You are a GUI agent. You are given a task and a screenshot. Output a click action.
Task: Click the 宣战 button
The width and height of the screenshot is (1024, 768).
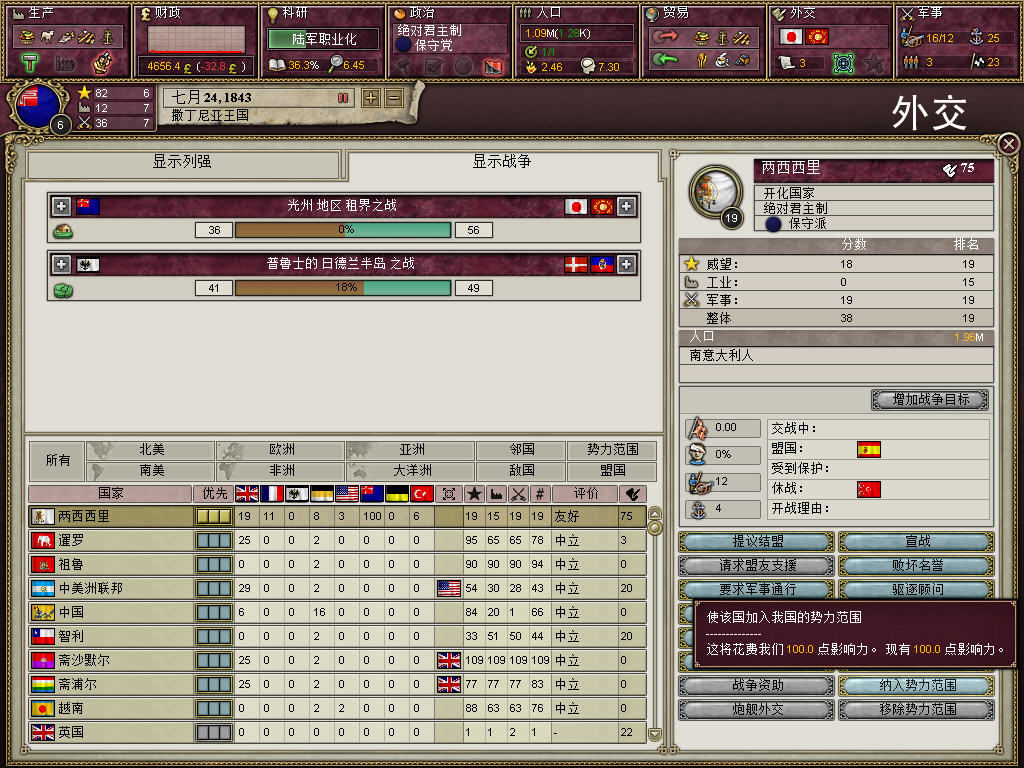click(916, 541)
